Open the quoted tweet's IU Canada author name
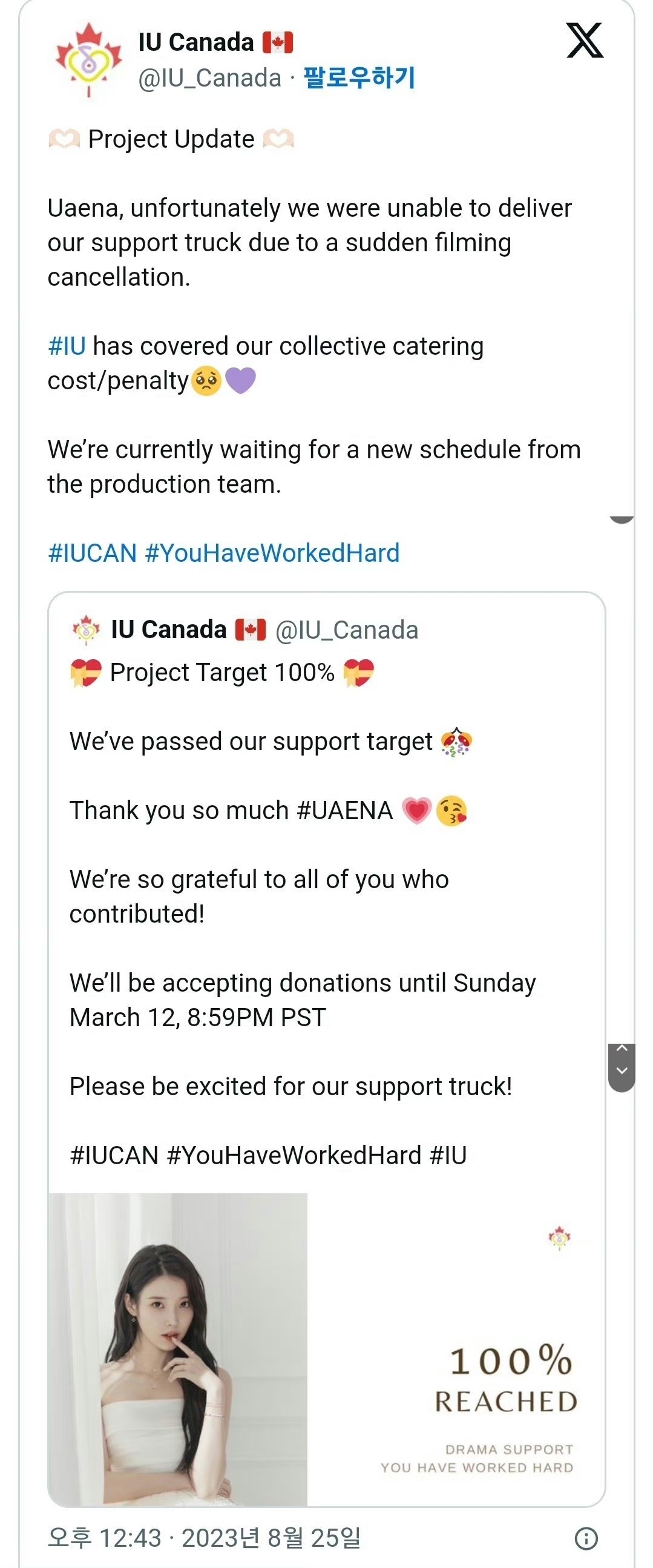This screenshot has height=1568, width=653. (169, 630)
